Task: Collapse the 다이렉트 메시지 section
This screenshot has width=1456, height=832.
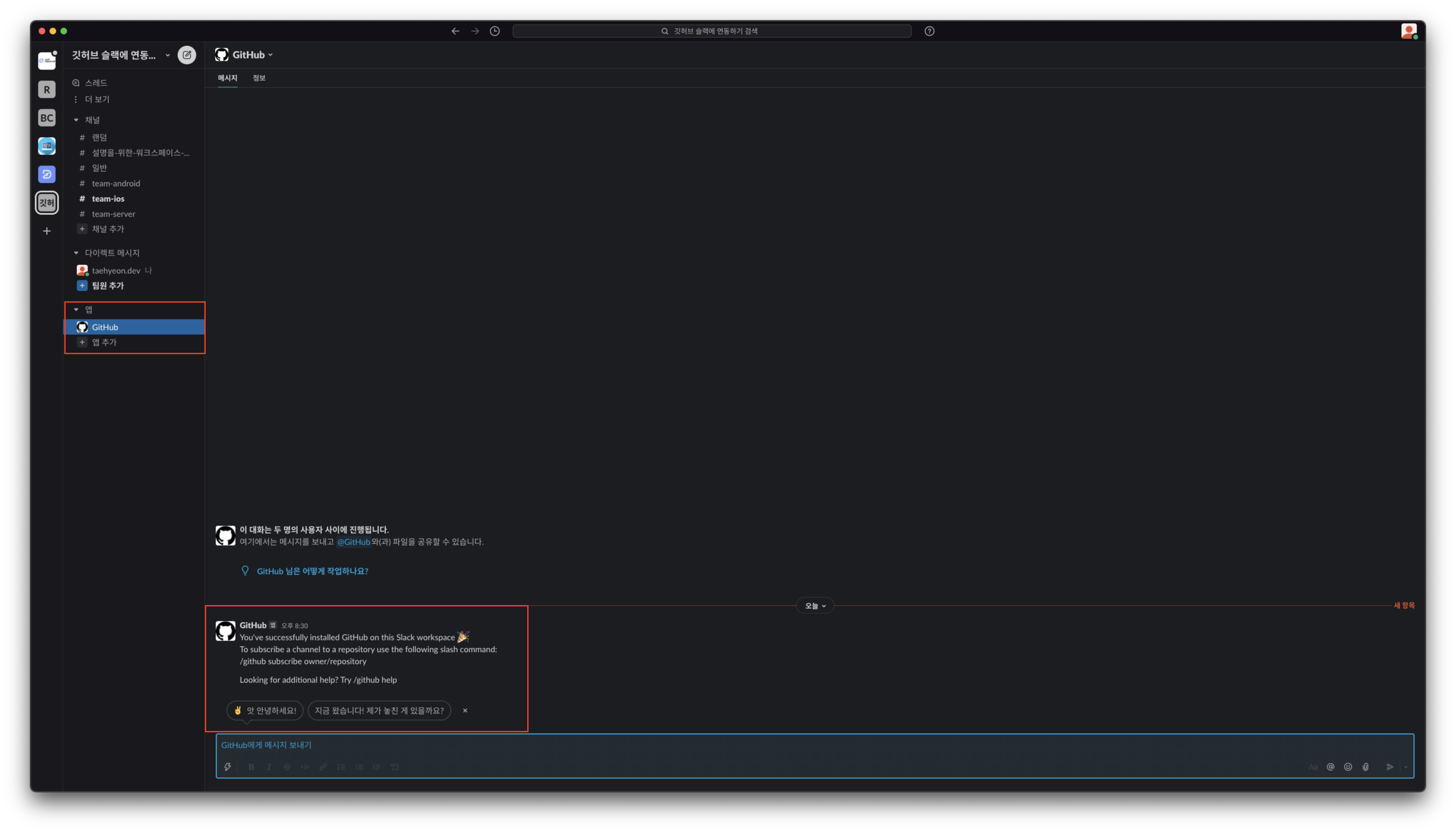Action: [x=76, y=253]
